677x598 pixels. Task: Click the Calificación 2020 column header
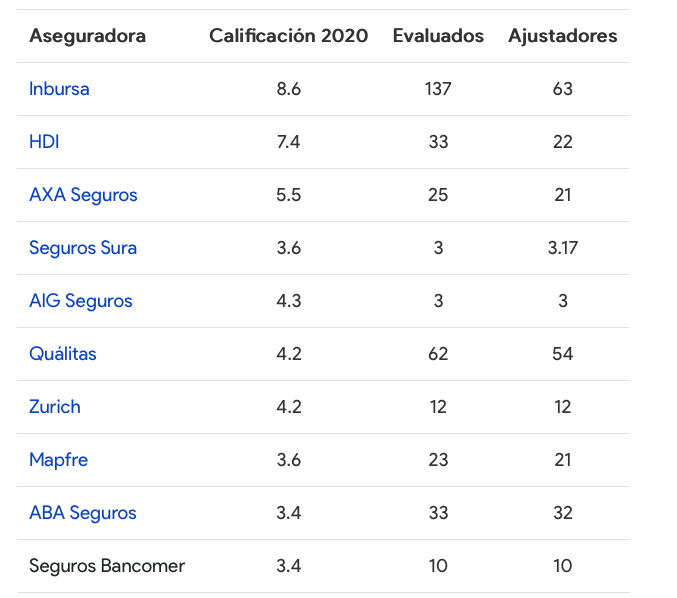click(x=288, y=36)
